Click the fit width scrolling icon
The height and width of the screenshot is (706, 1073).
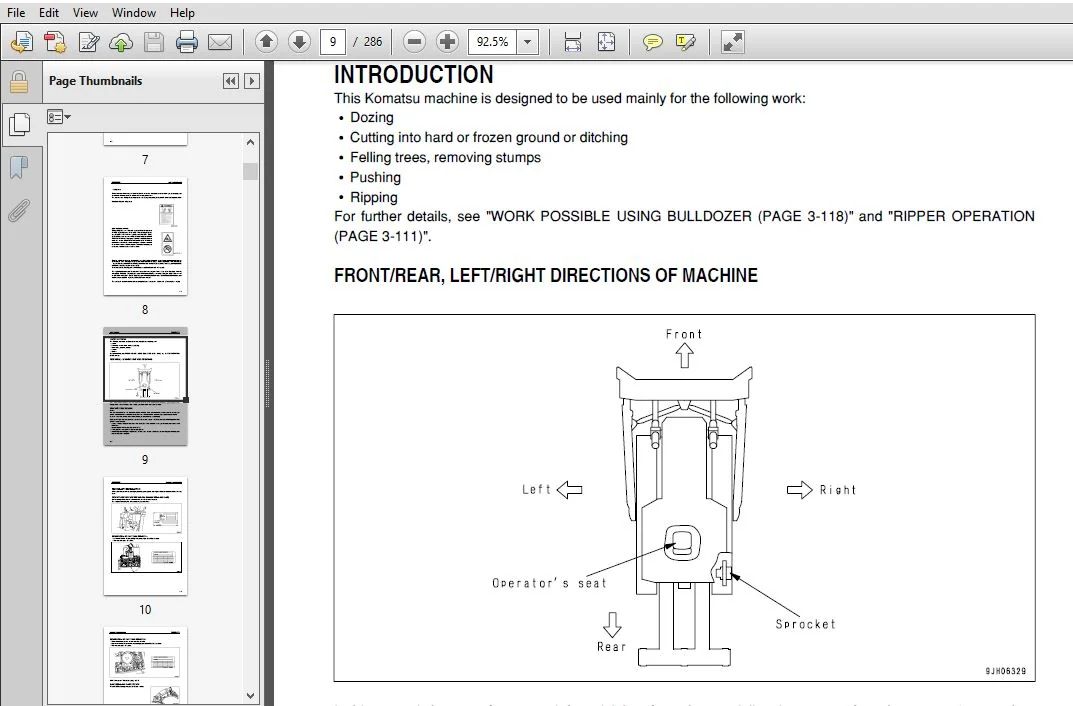coord(573,42)
